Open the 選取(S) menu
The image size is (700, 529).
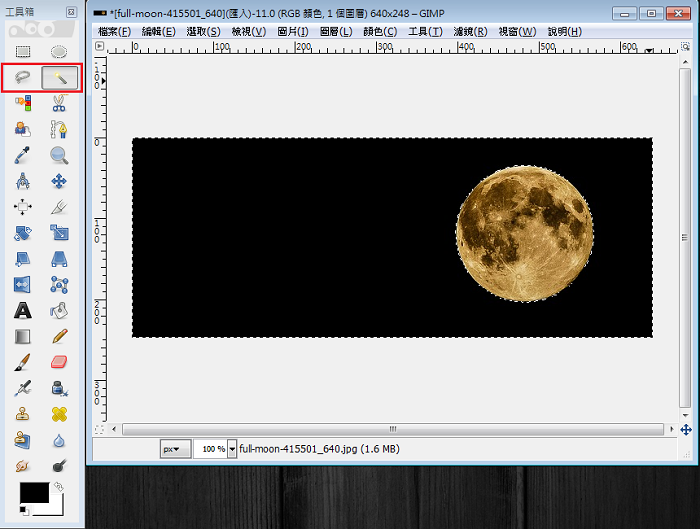tap(204, 32)
